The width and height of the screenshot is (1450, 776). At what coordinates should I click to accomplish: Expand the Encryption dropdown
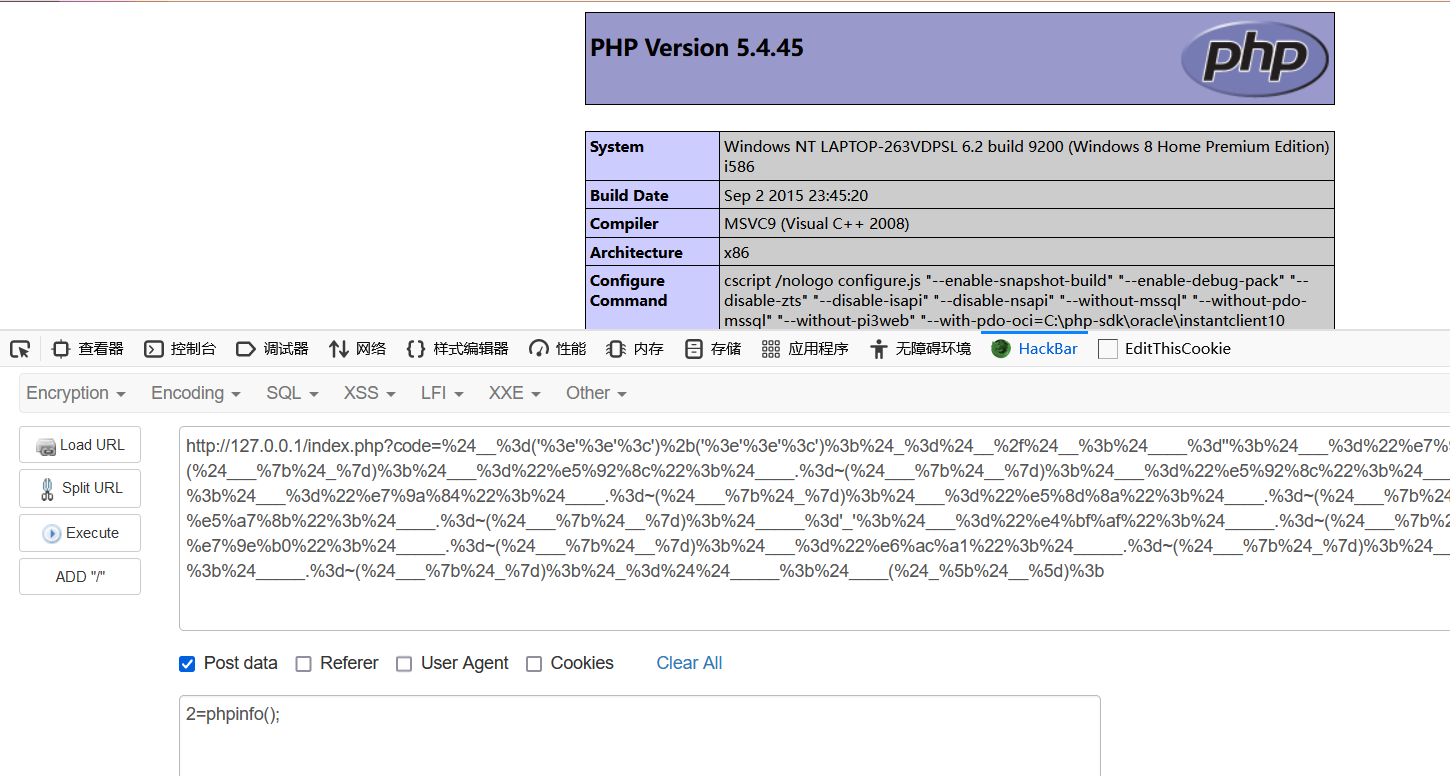(76, 393)
